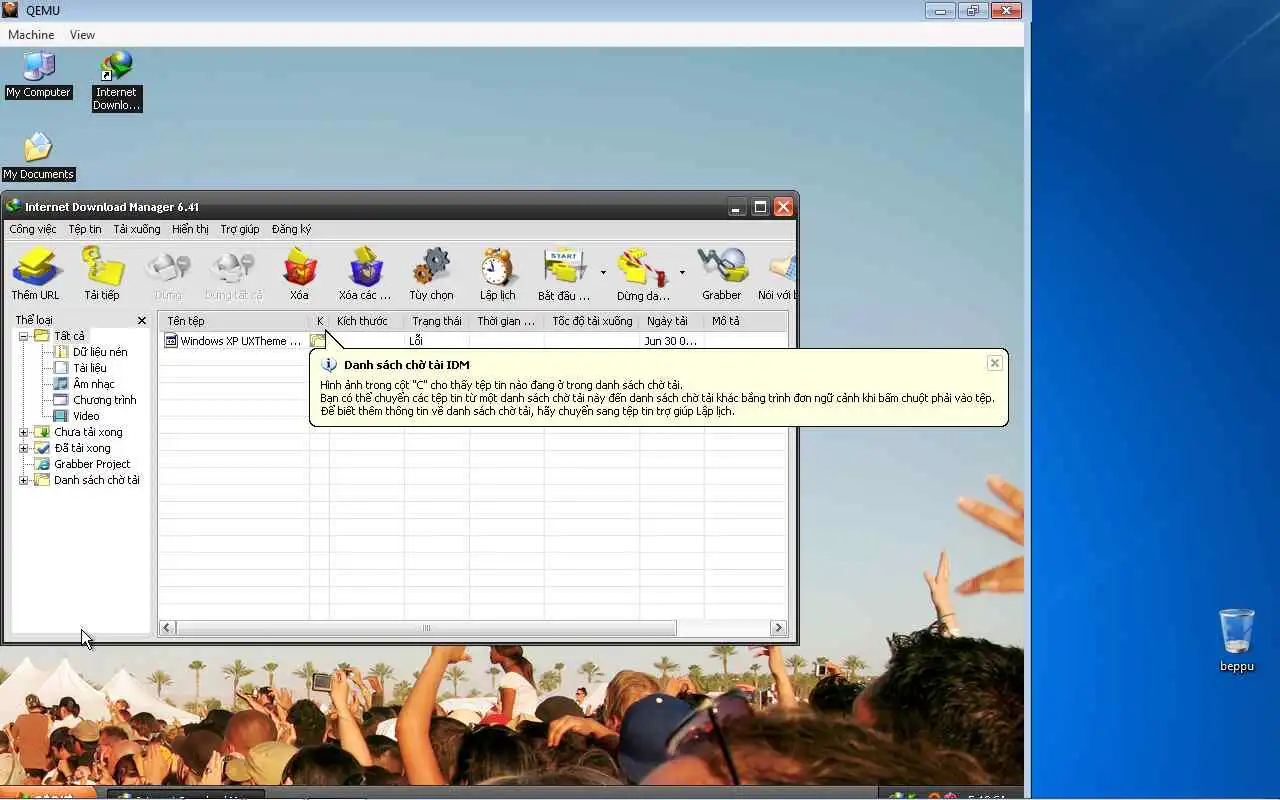Open the Đăng ký menu
This screenshot has height=800, width=1280.
[x=292, y=229]
